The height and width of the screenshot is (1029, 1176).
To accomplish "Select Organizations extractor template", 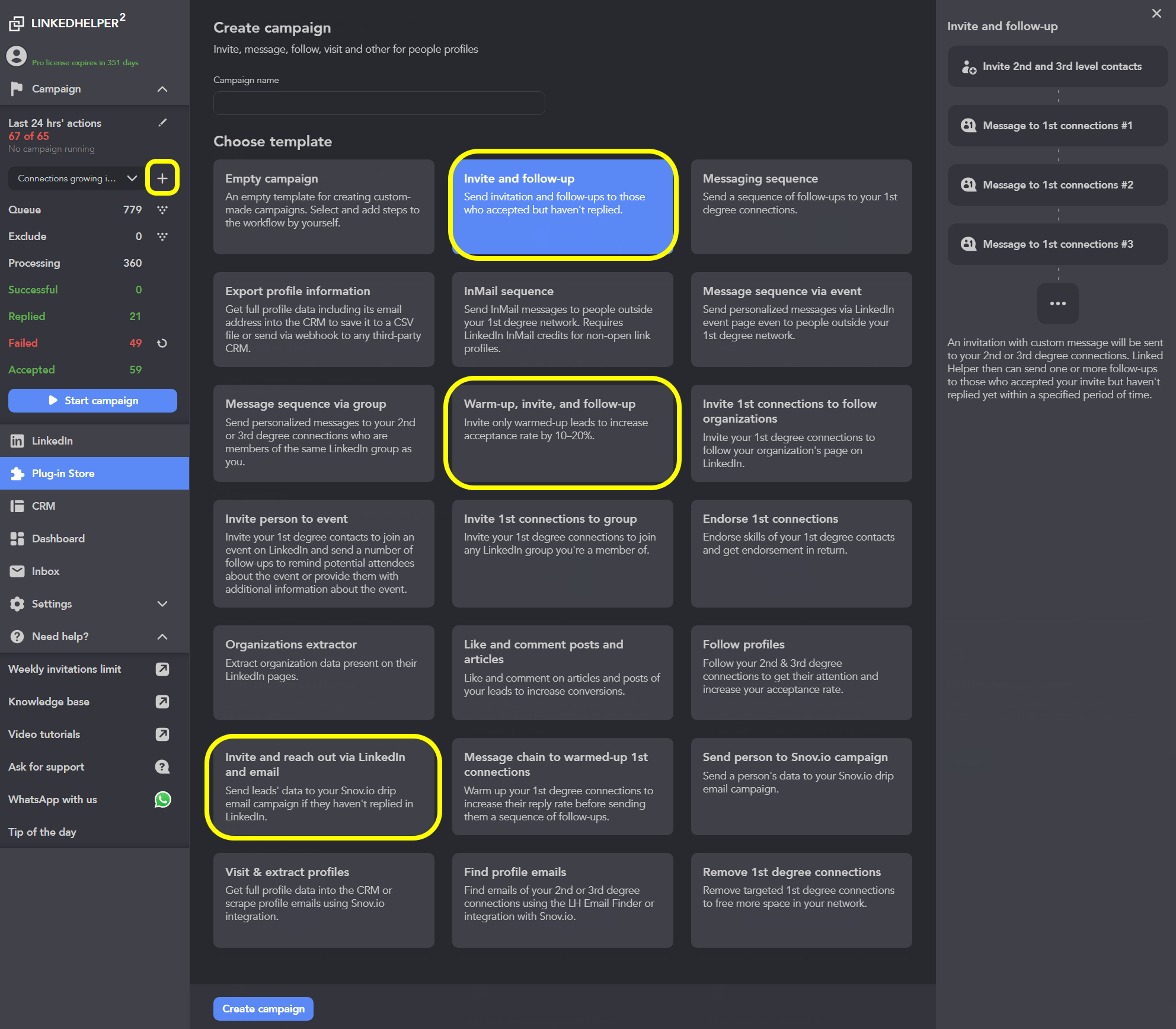I will point(324,673).
